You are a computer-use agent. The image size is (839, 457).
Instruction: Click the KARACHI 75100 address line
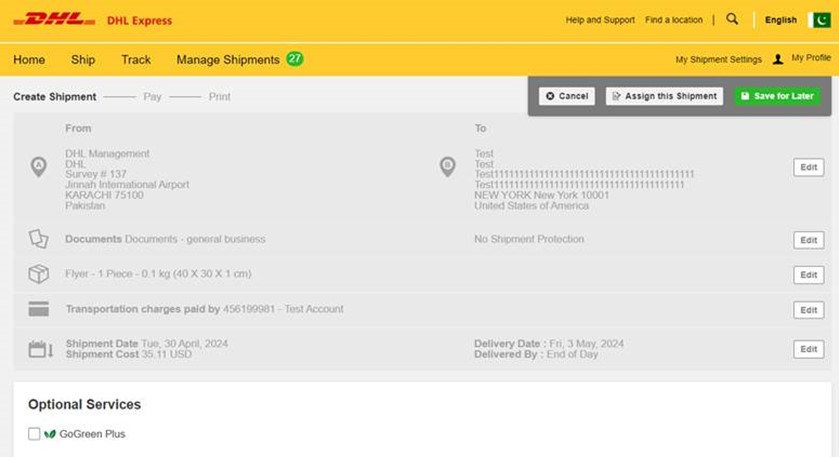click(x=104, y=195)
